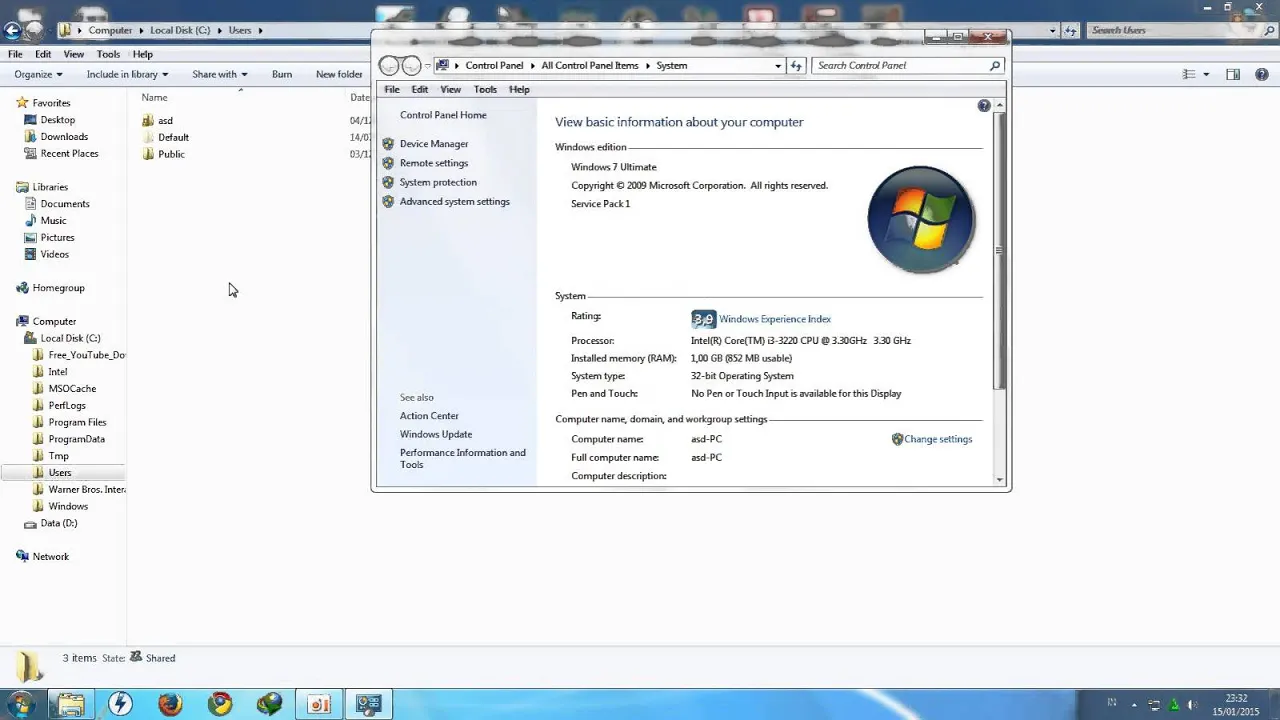Viewport: 1280px width, 720px height.
Task: Click Control Panel breadcrumb segment
Action: (x=494, y=65)
